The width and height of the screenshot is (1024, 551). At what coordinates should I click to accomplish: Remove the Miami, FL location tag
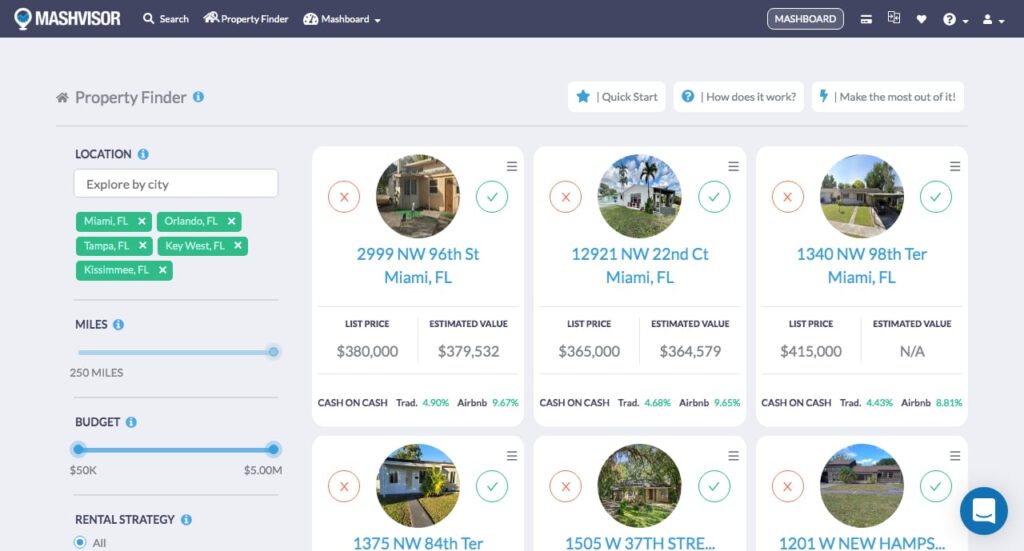pos(142,221)
